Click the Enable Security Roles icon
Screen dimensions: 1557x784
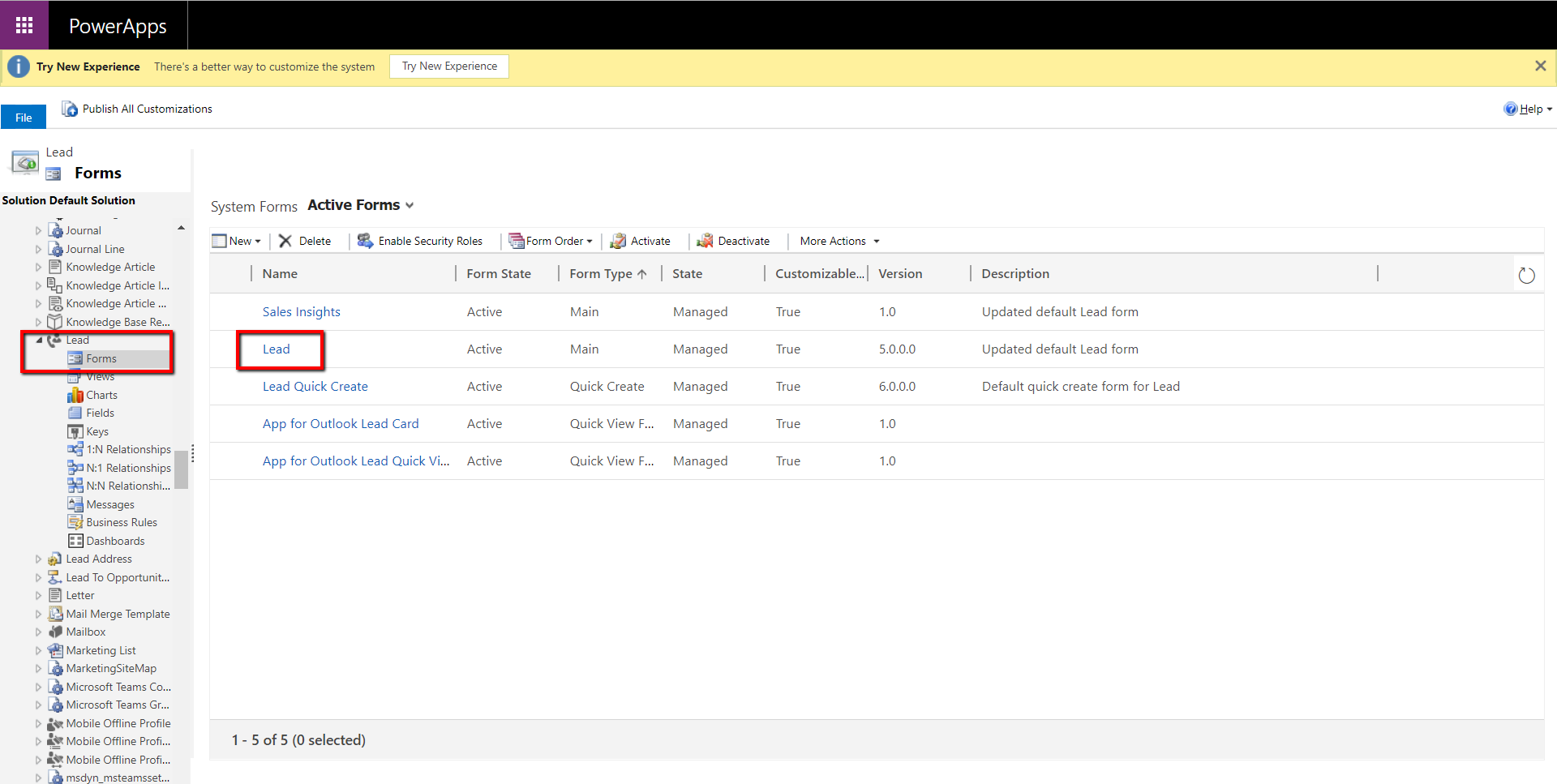[365, 241]
